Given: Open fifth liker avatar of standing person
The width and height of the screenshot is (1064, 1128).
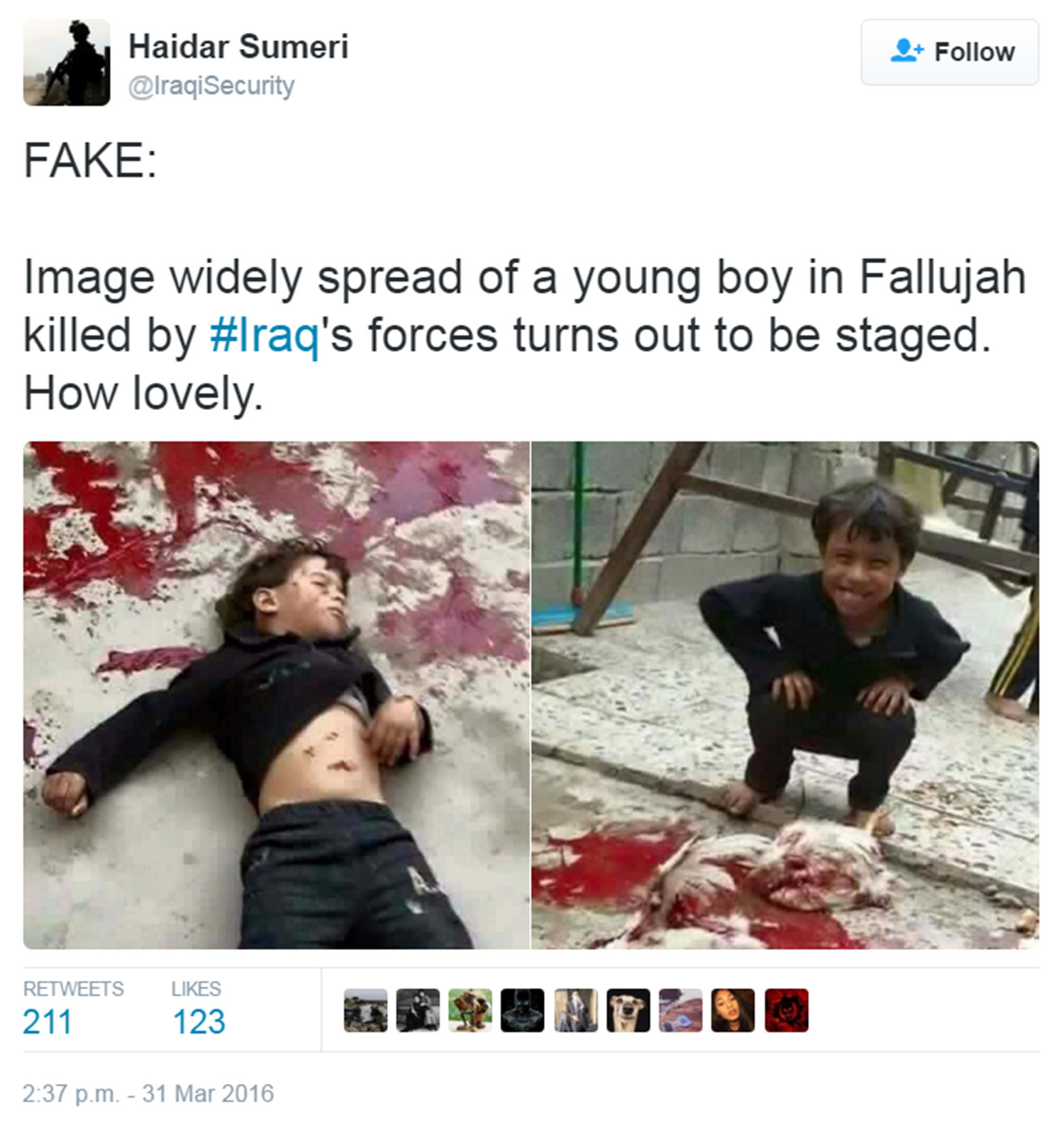Looking at the screenshot, I should 575,1010.
